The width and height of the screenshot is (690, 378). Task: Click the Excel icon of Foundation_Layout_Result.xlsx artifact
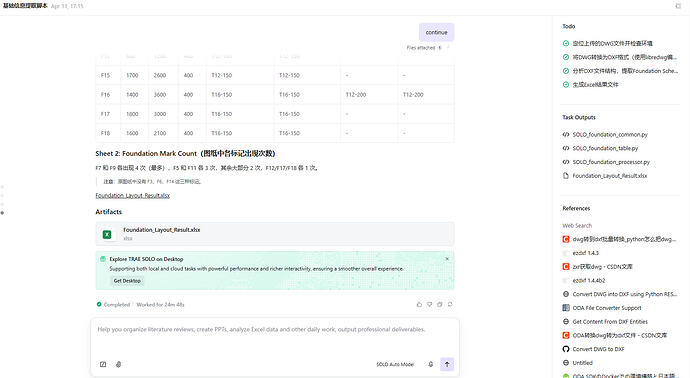107,235
